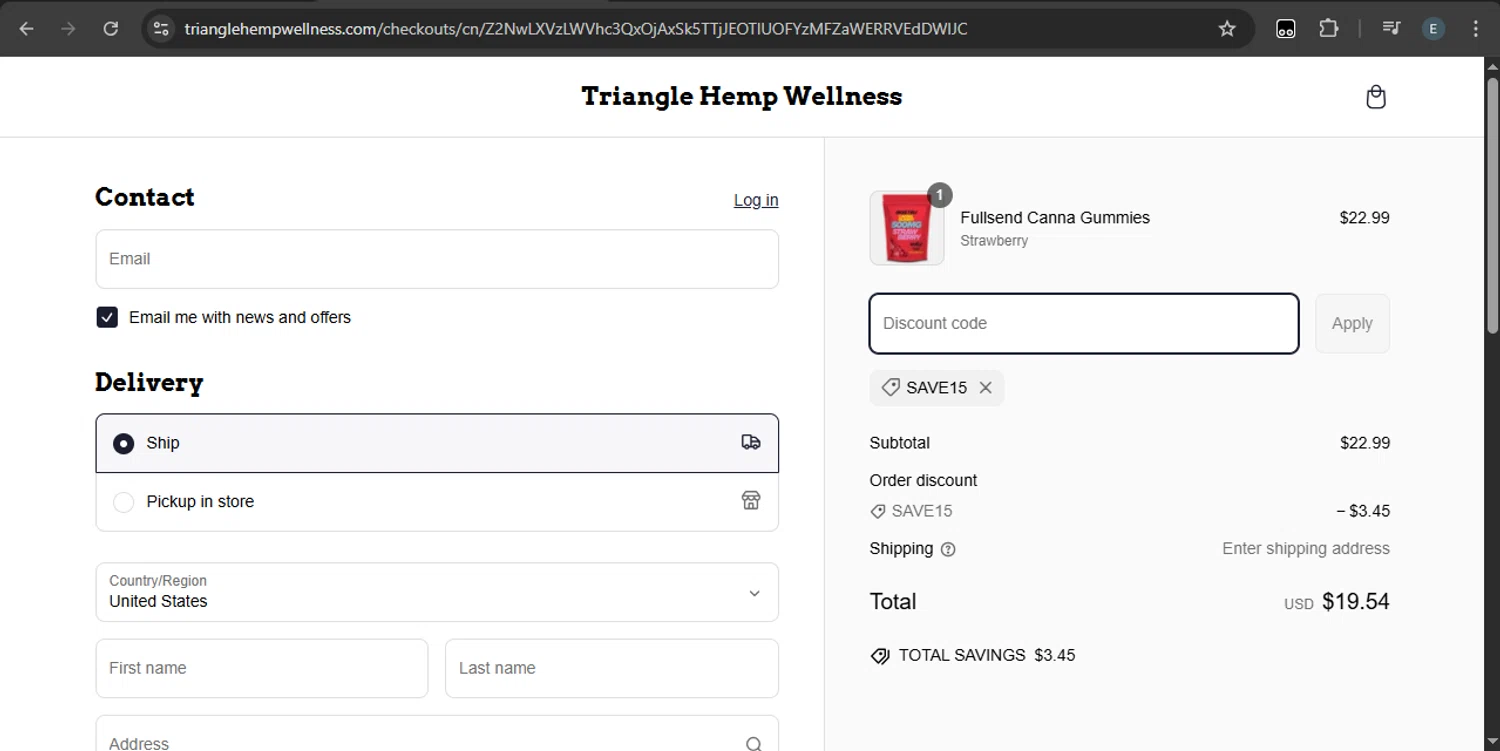Viewport: 1500px width, 751px height.
Task: Click the Apply discount button
Action: click(x=1352, y=323)
